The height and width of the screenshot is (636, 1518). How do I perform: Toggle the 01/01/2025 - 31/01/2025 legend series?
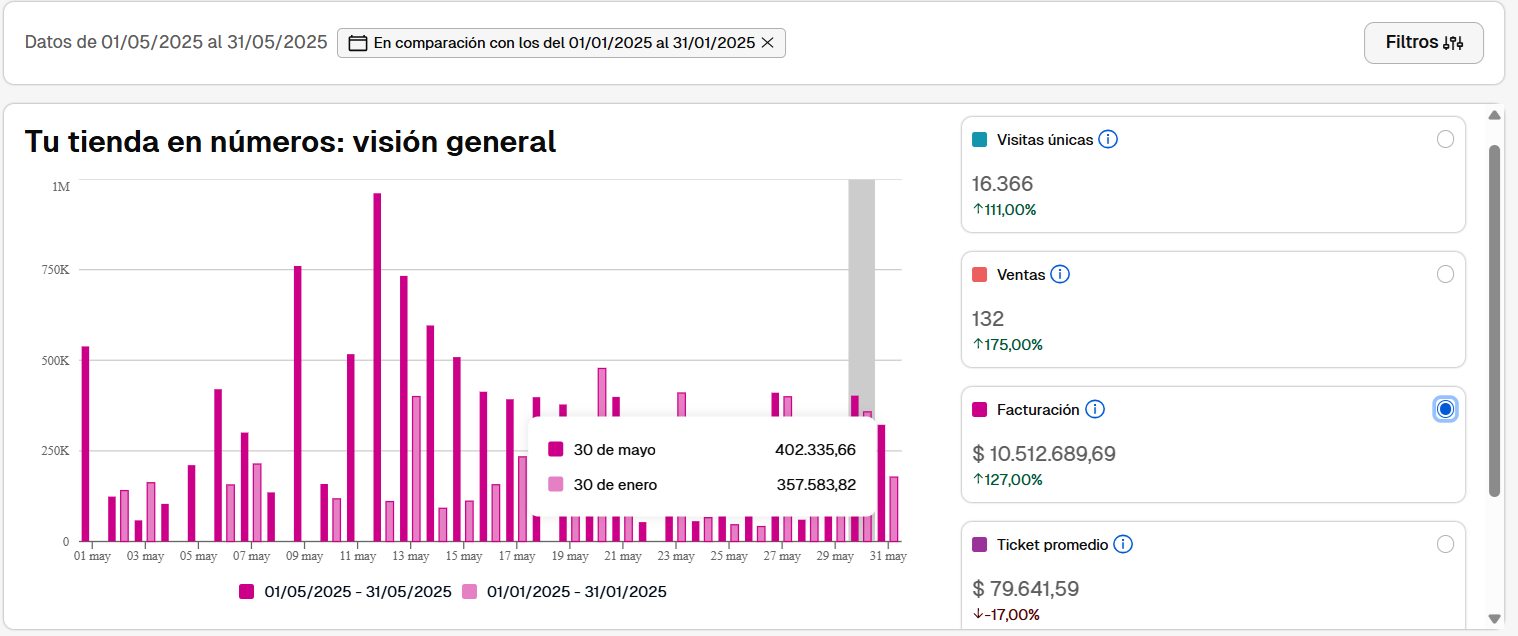coord(565,592)
